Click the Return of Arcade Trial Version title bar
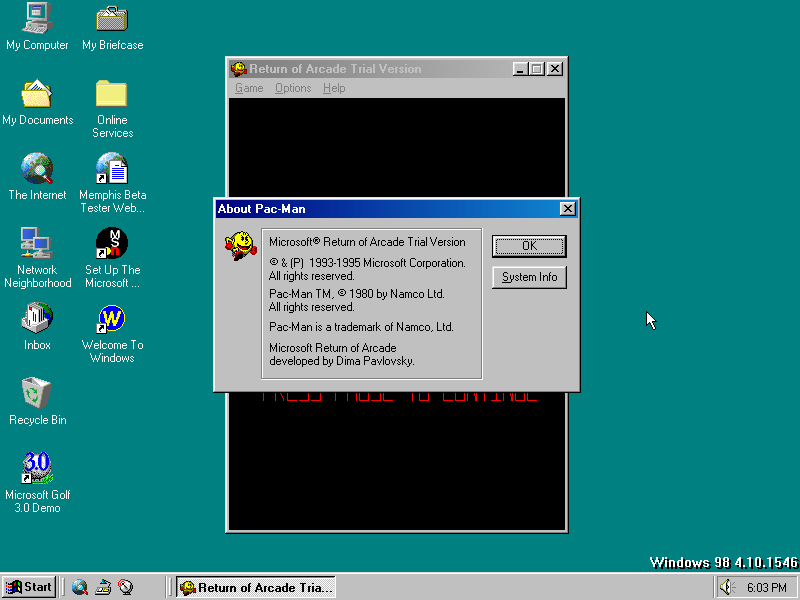Image resolution: width=800 pixels, height=600 pixels. click(x=397, y=69)
